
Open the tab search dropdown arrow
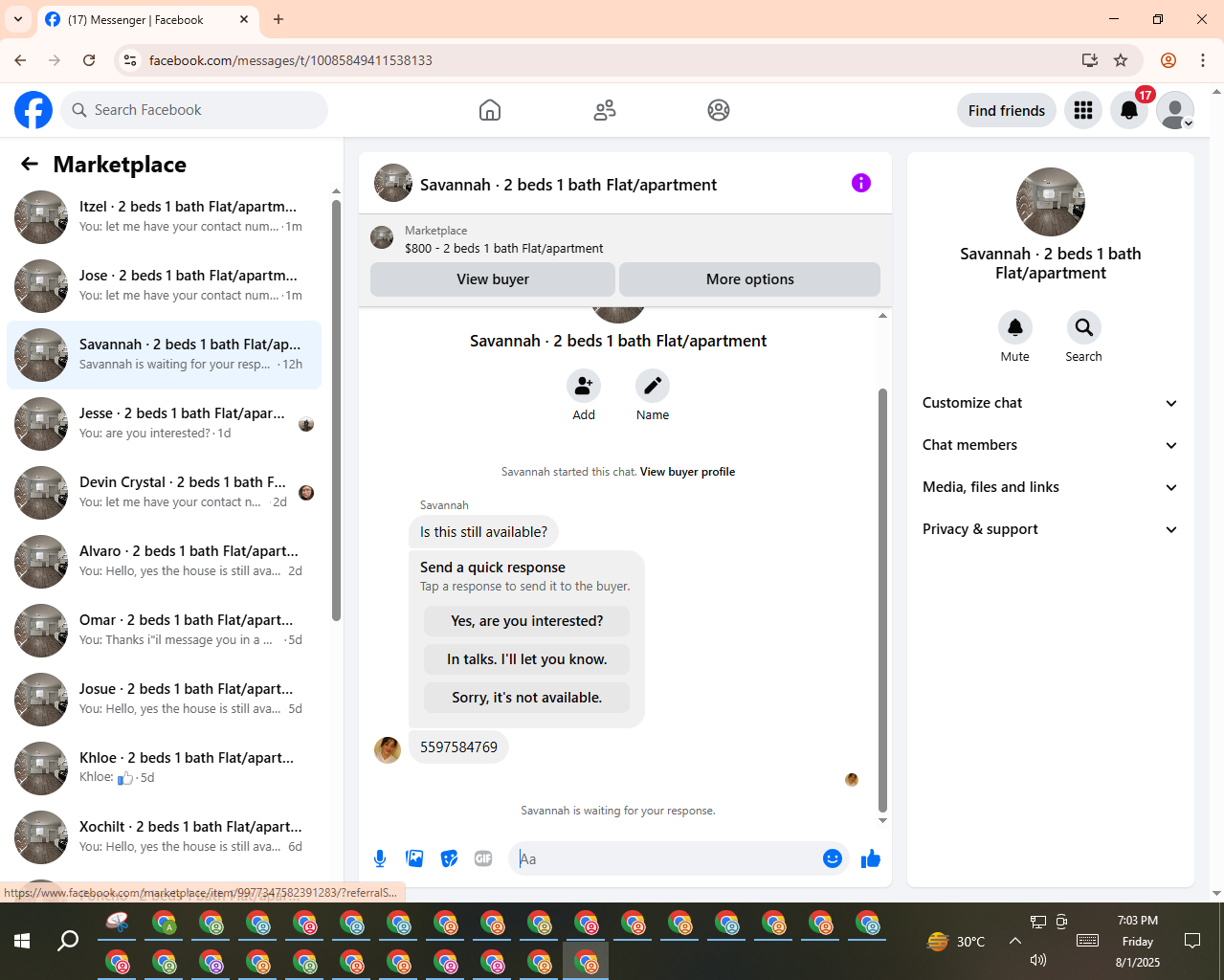(18, 19)
